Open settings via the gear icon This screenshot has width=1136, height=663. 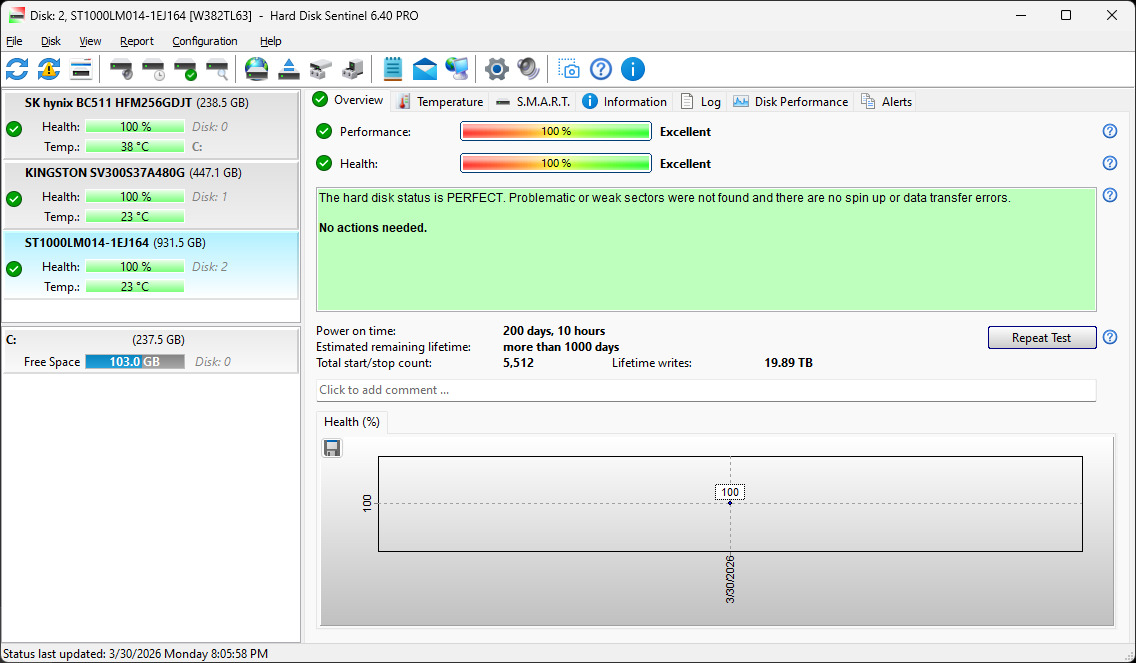497,70
